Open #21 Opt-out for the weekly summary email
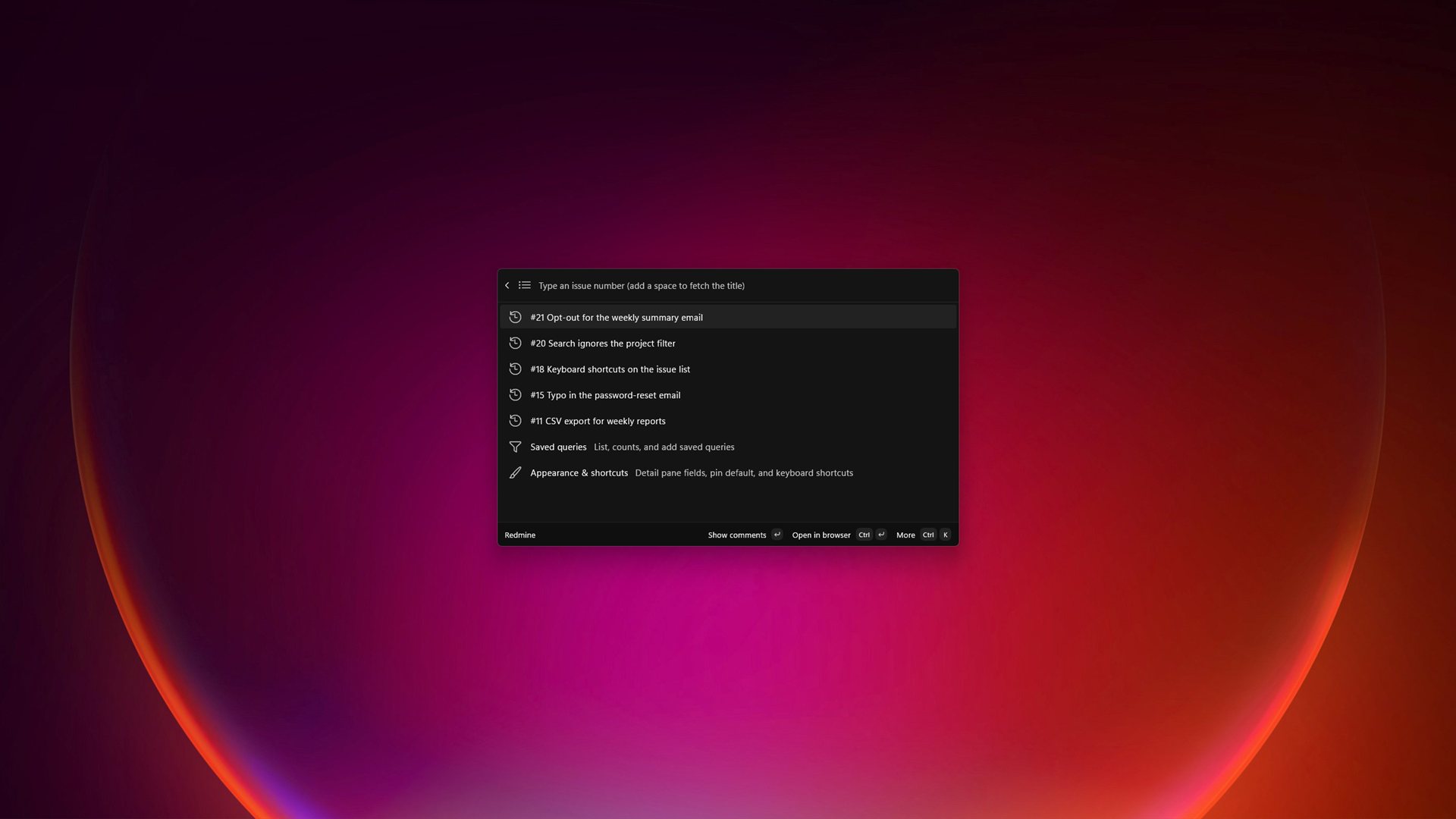 [x=728, y=317]
